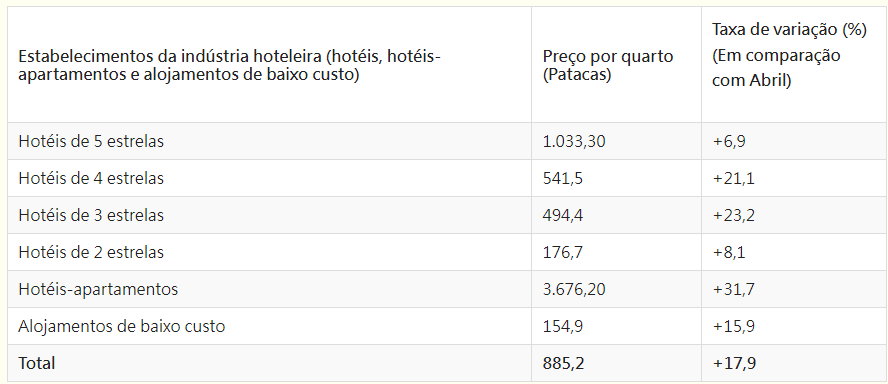Select the 'Hotéis de 4 estrelas' cell
Viewport: 888px width, 384px height.
click(91, 178)
